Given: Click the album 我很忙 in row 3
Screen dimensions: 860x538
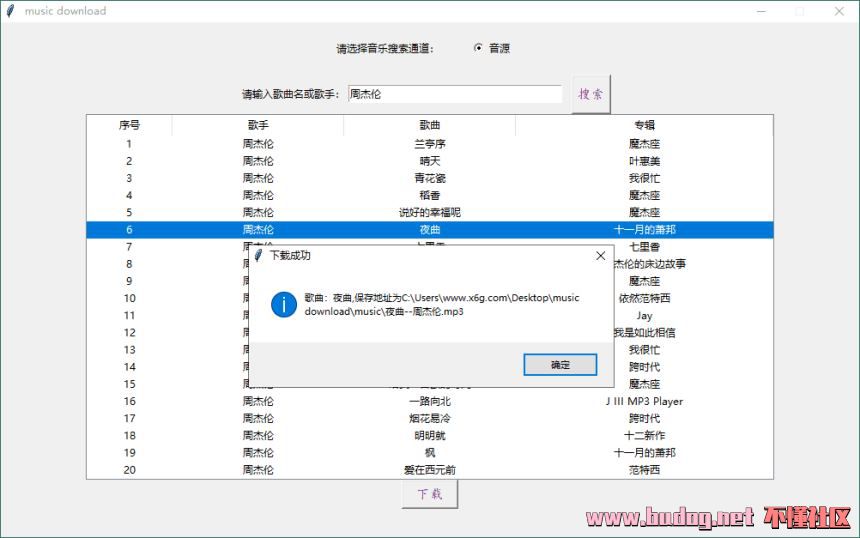Looking at the screenshot, I should pyautogui.click(x=644, y=178).
